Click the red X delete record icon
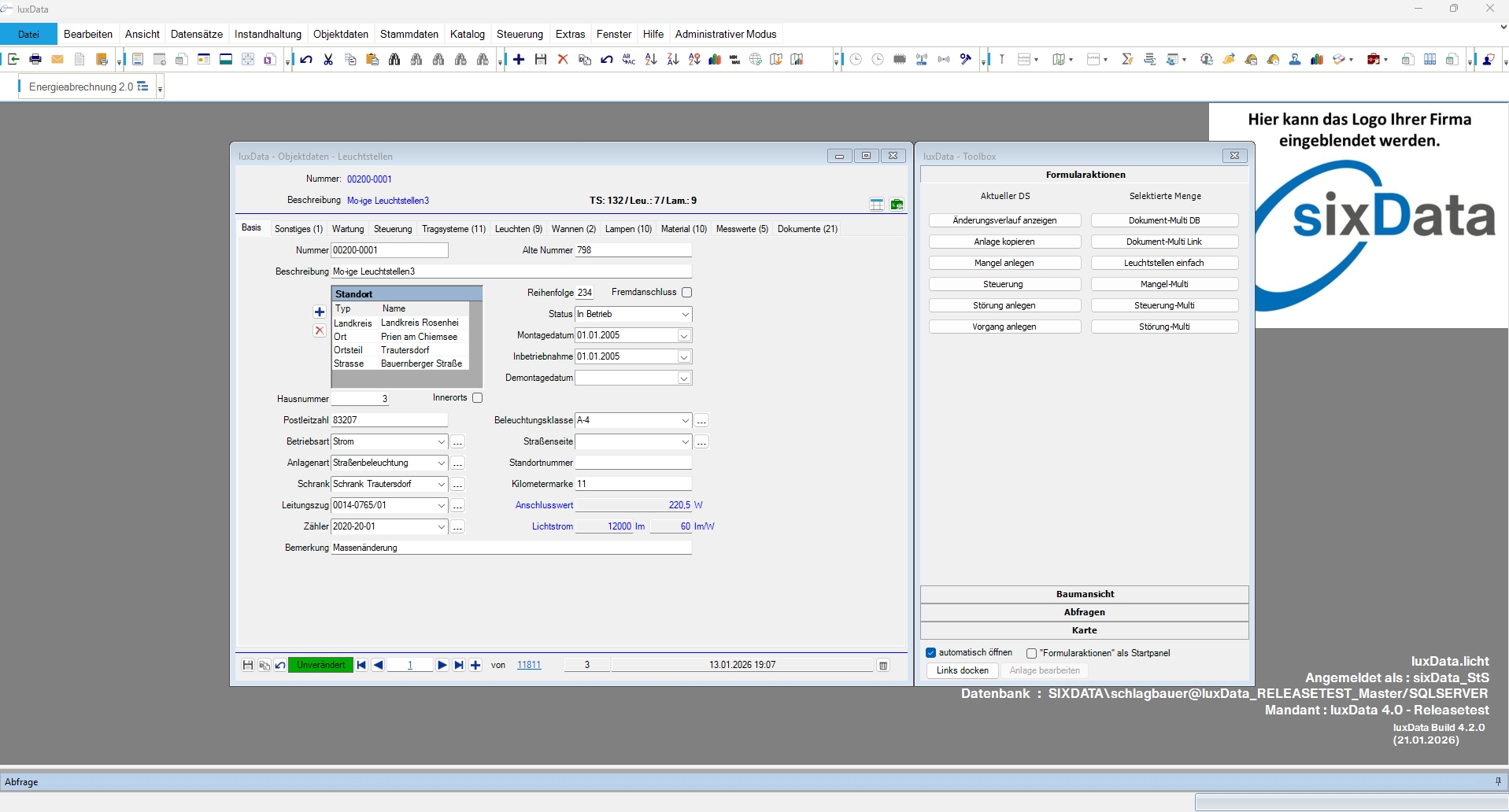This screenshot has height=812, width=1509. coord(562,60)
